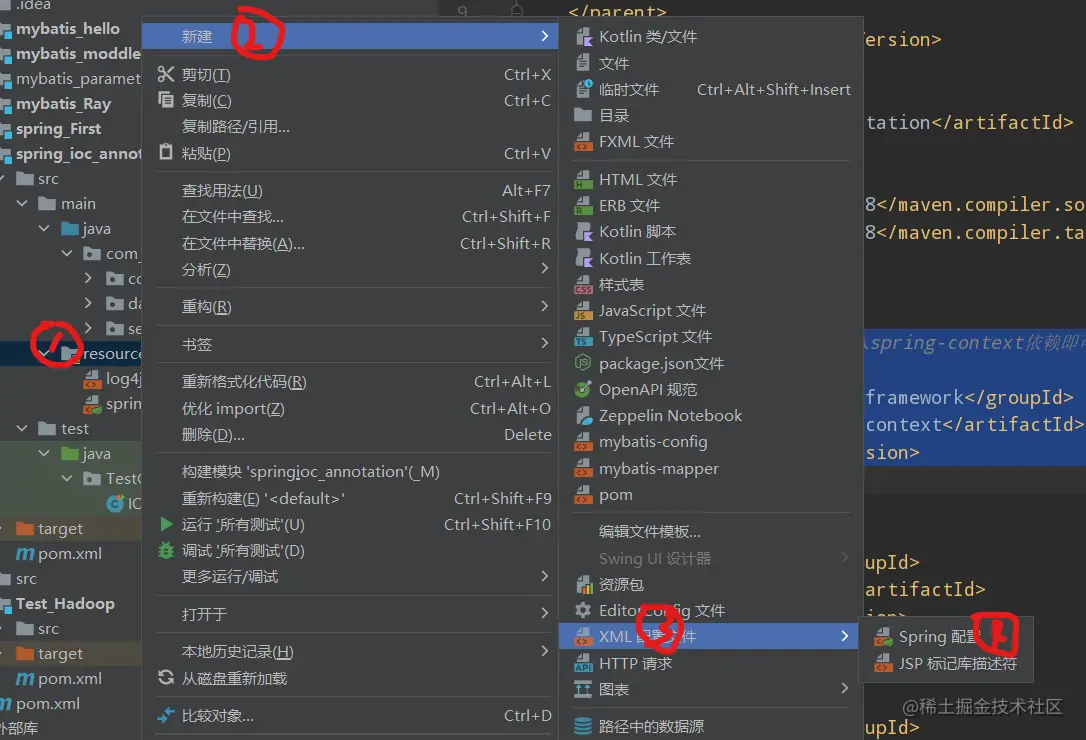Image resolution: width=1086 pixels, height=740 pixels.
Task: Click the FXML 文件 icon
Action: 584,141
